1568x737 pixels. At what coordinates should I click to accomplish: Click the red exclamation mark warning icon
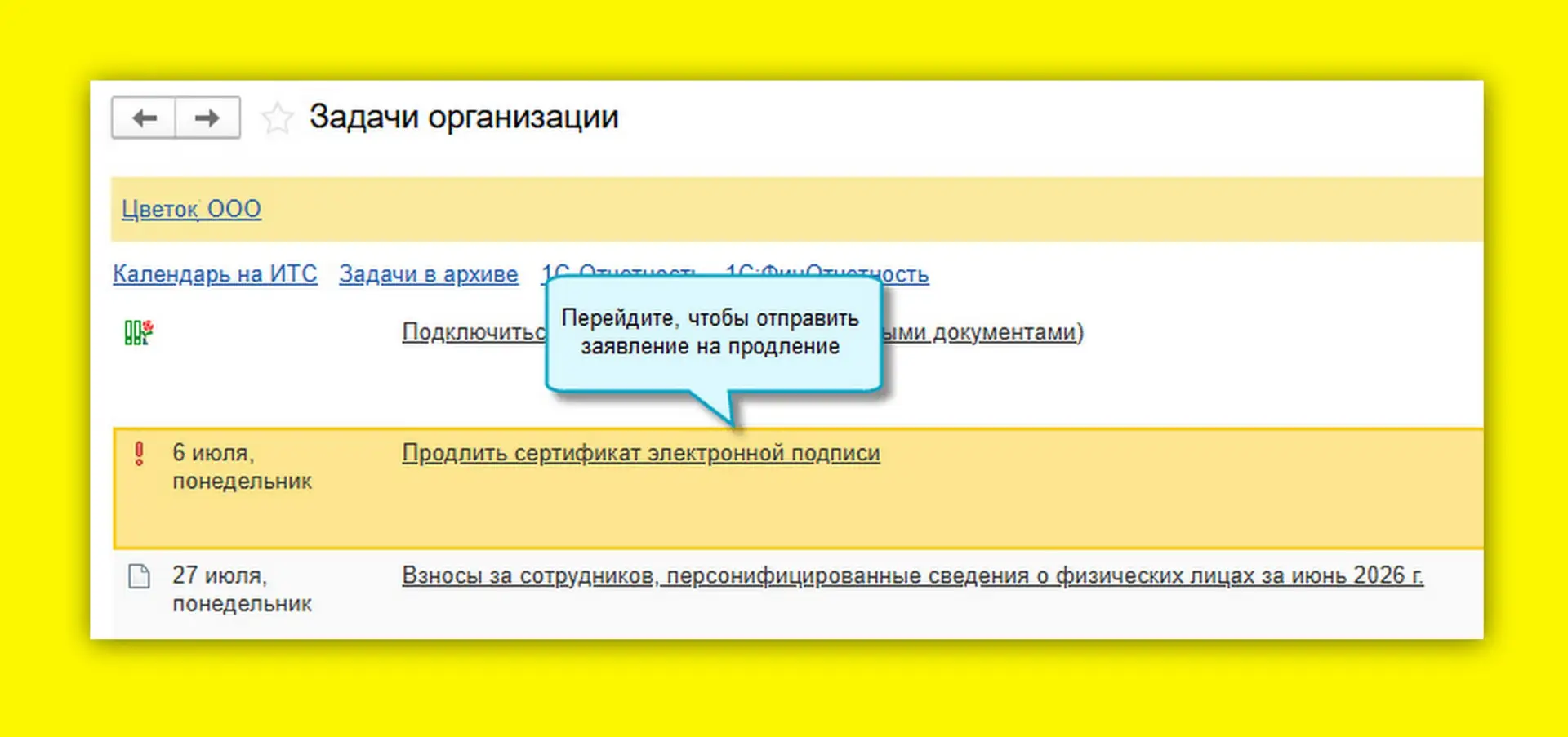click(x=139, y=454)
